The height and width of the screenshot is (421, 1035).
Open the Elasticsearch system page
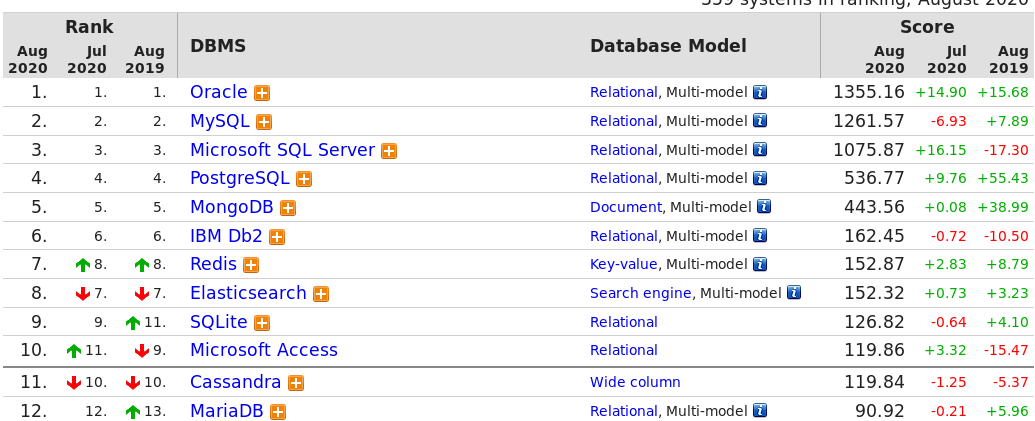coord(248,293)
